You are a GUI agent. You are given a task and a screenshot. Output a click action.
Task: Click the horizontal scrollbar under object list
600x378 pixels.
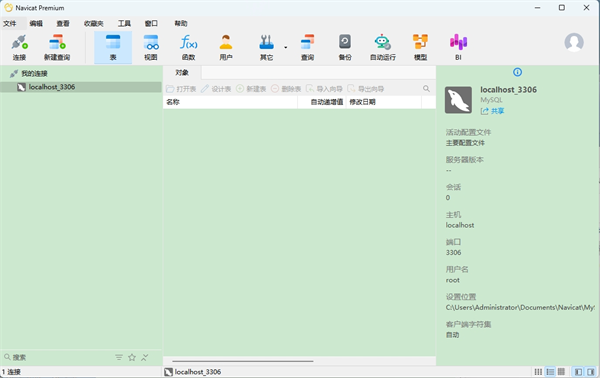[x=243, y=361]
